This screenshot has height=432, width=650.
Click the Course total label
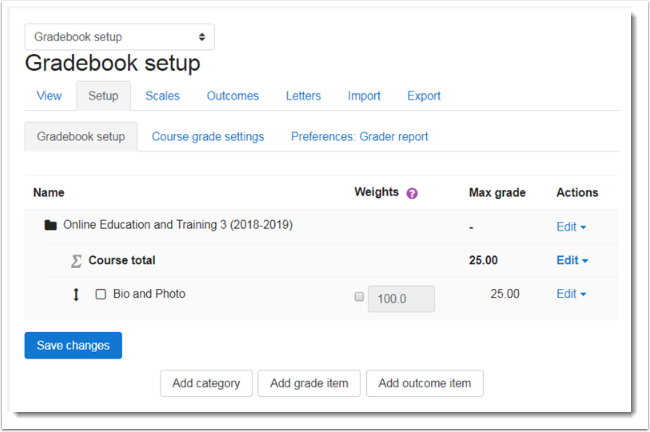(x=122, y=260)
